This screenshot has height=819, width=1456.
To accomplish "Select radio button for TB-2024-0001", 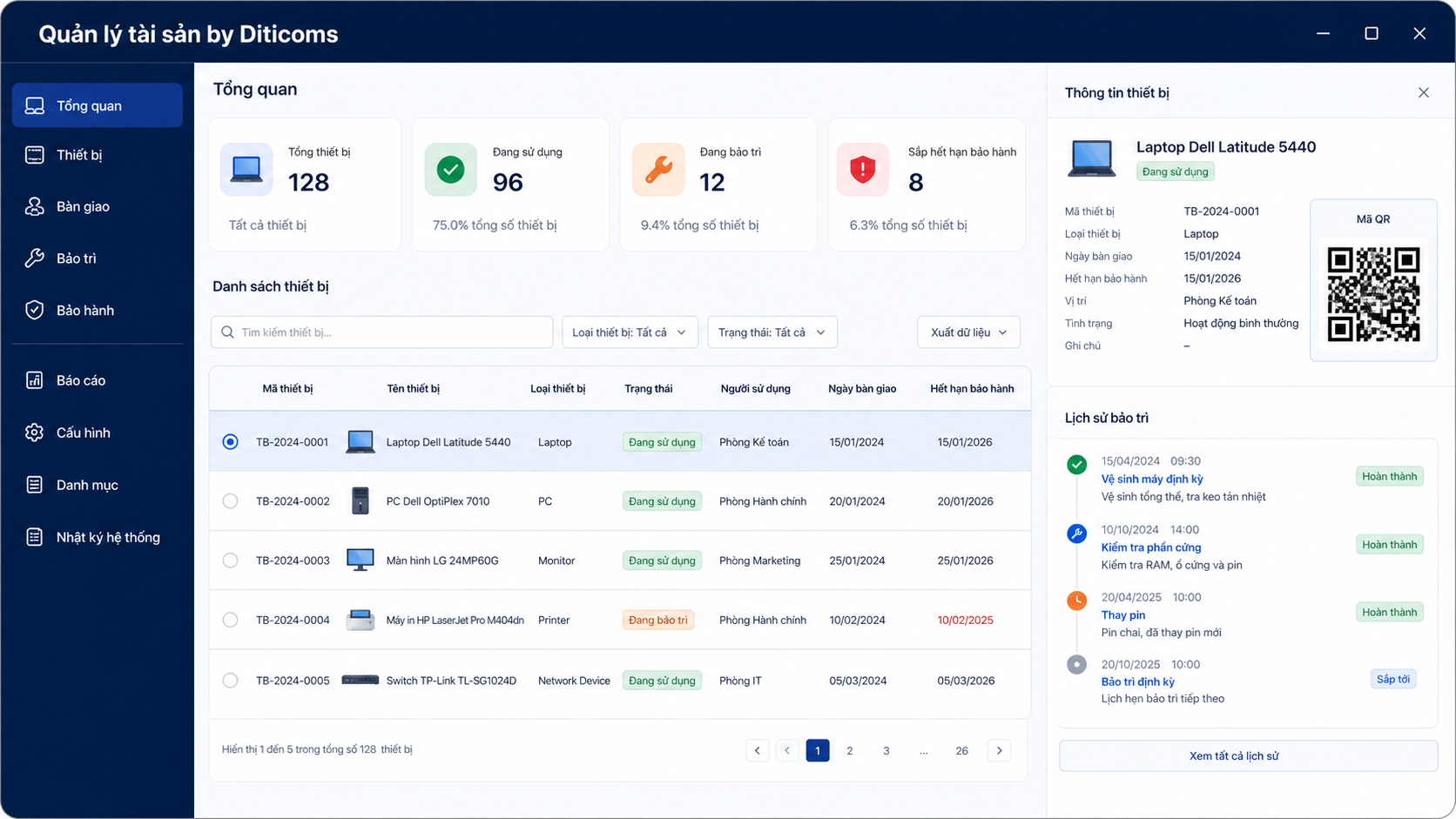I will tap(230, 442).
